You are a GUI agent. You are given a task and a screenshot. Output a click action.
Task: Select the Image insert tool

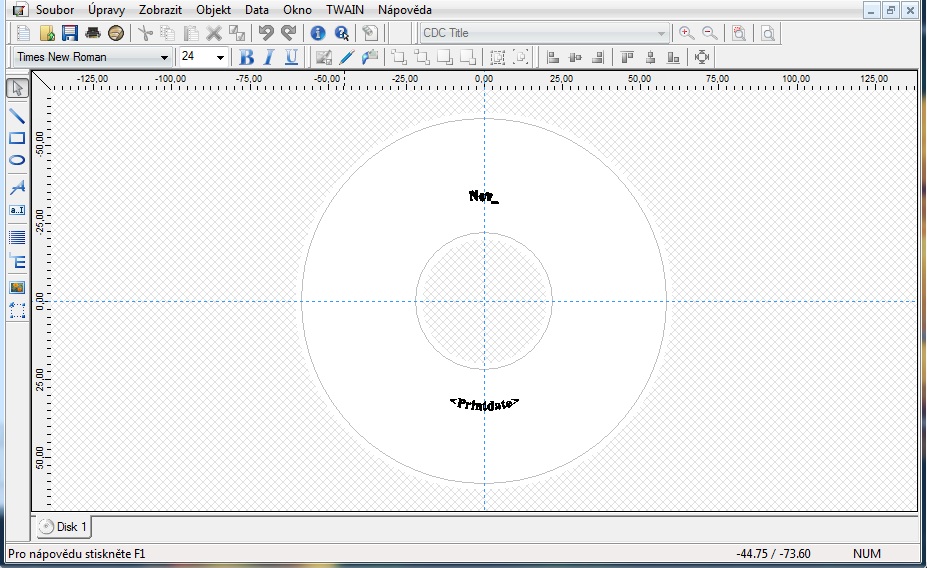[17, 287]
